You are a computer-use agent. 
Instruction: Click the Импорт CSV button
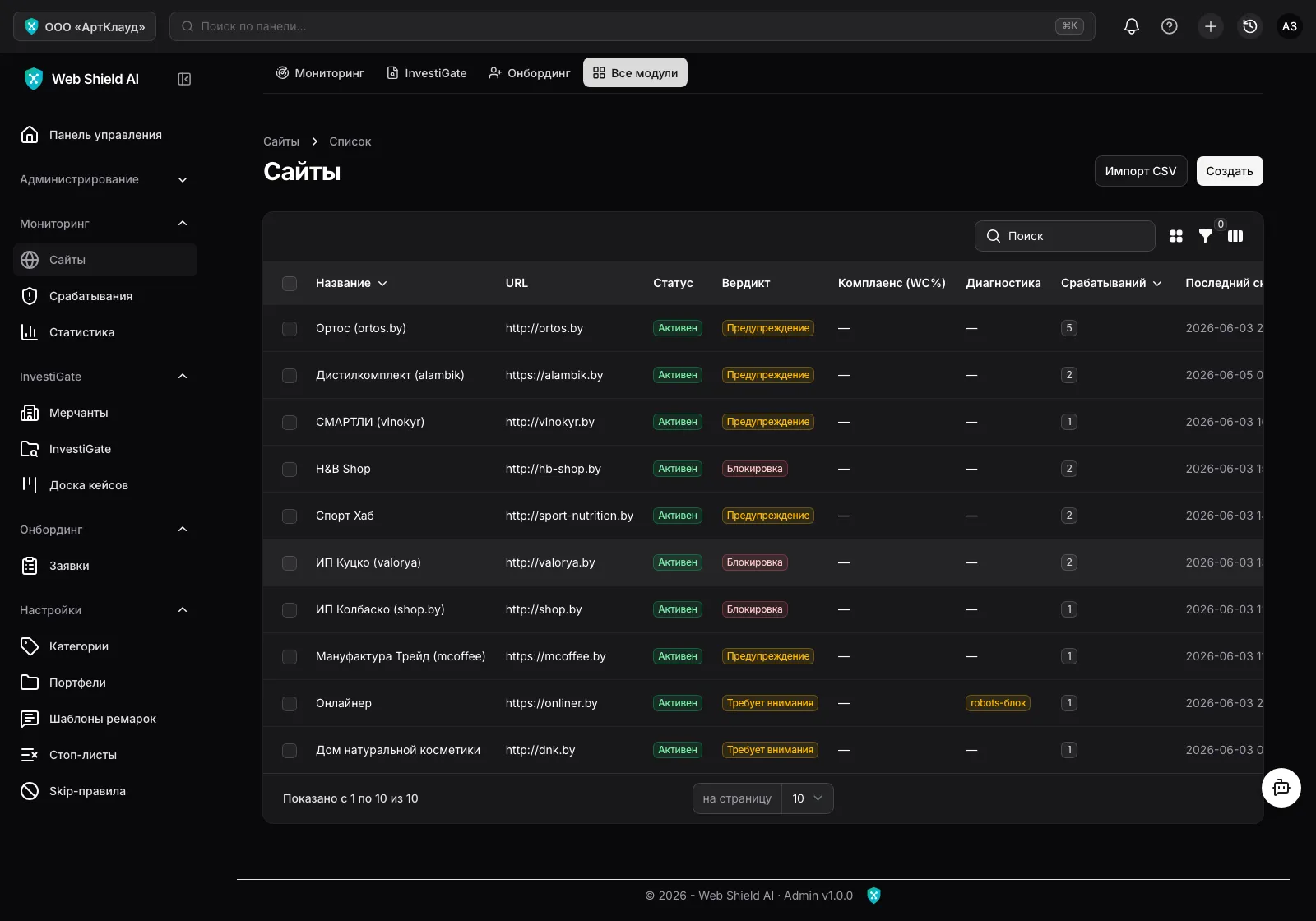[1141, 171]
